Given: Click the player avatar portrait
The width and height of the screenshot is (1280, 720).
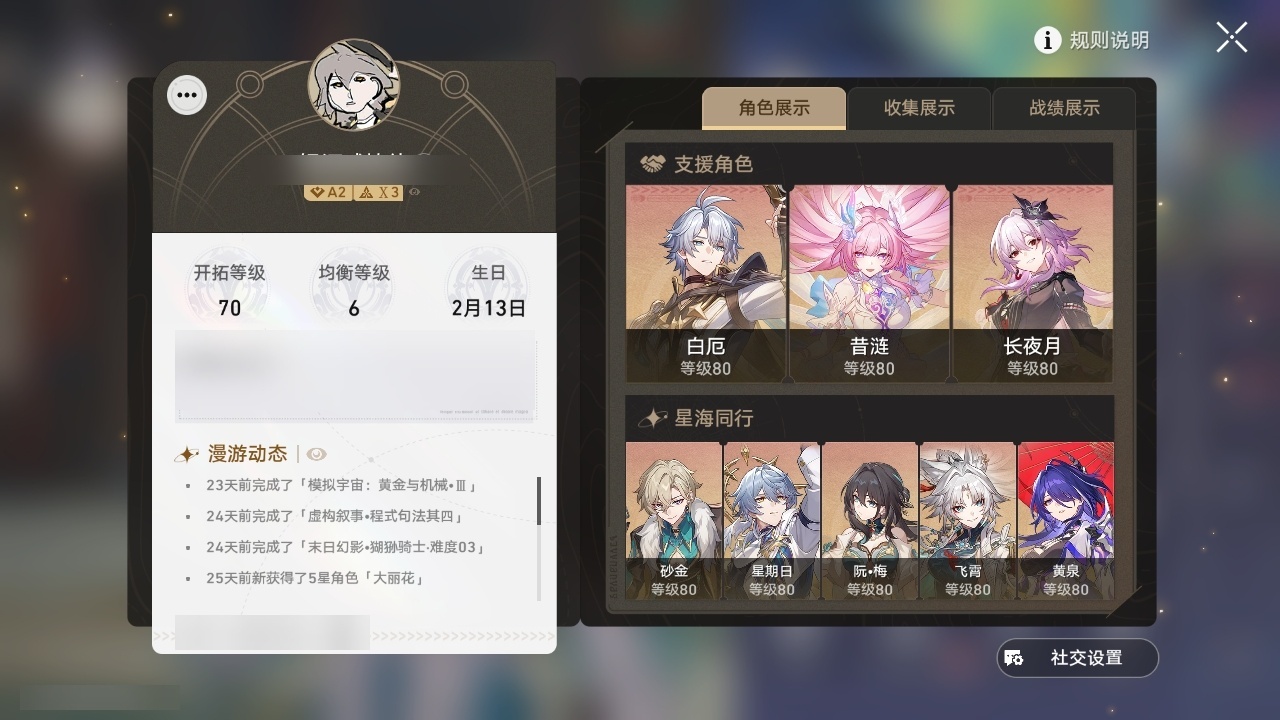Looking at the screenshot, I should 354,85.
